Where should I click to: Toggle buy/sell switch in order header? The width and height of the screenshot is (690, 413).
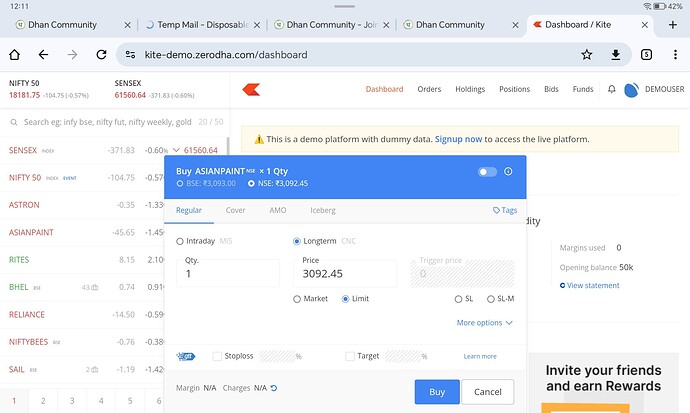coord(487,172)
